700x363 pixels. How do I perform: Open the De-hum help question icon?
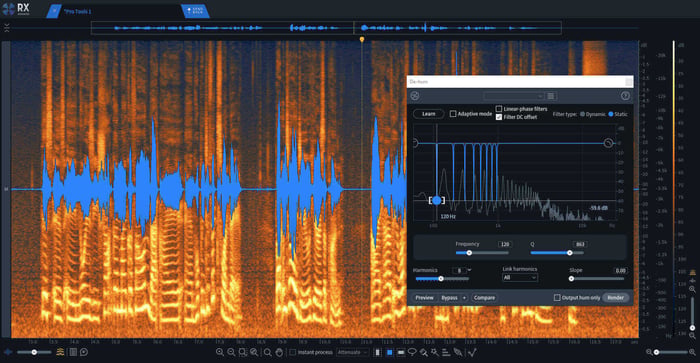pos(625,96)
